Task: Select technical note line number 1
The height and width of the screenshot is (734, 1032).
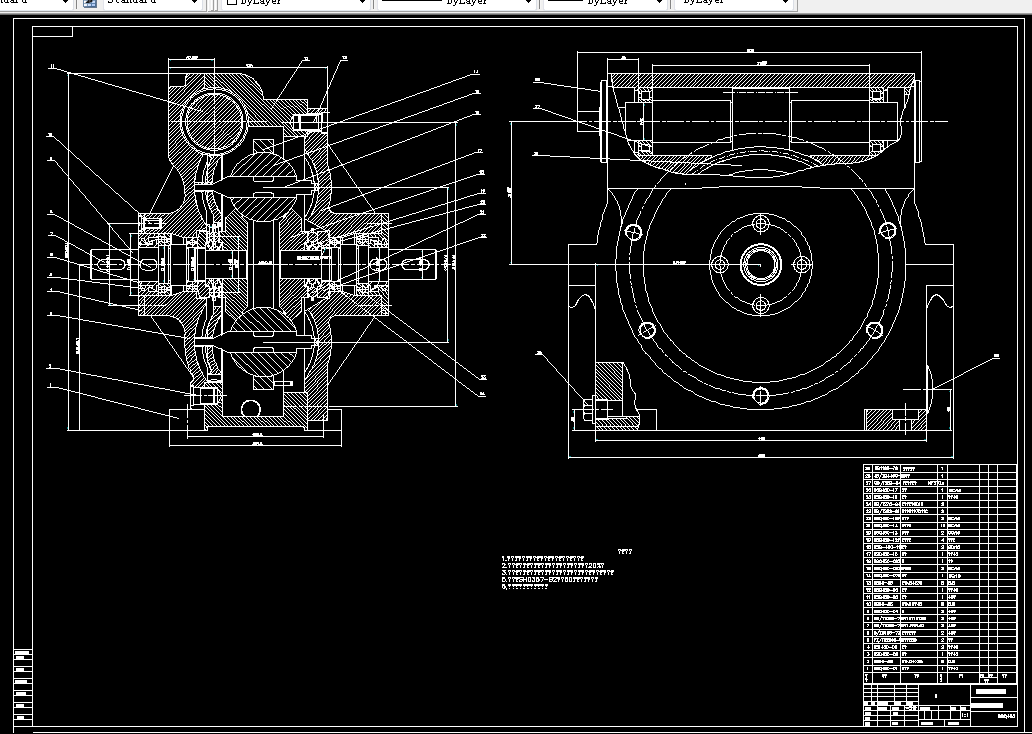Action: (543, 558)
